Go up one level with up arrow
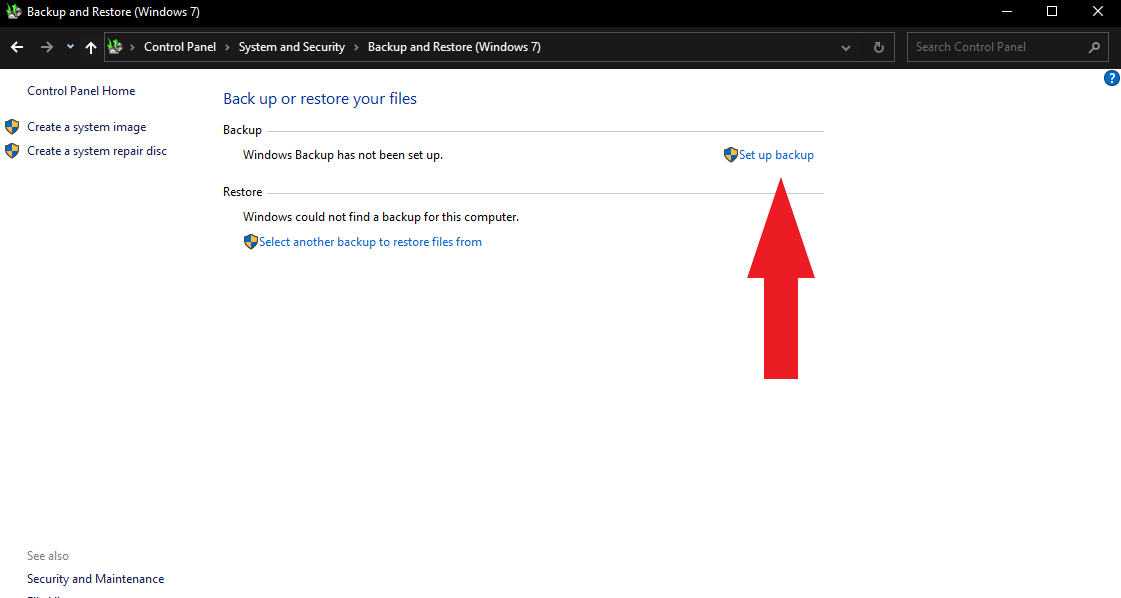Image resolution: width=1121 pixels, height=598 pixels. point(91,47)
